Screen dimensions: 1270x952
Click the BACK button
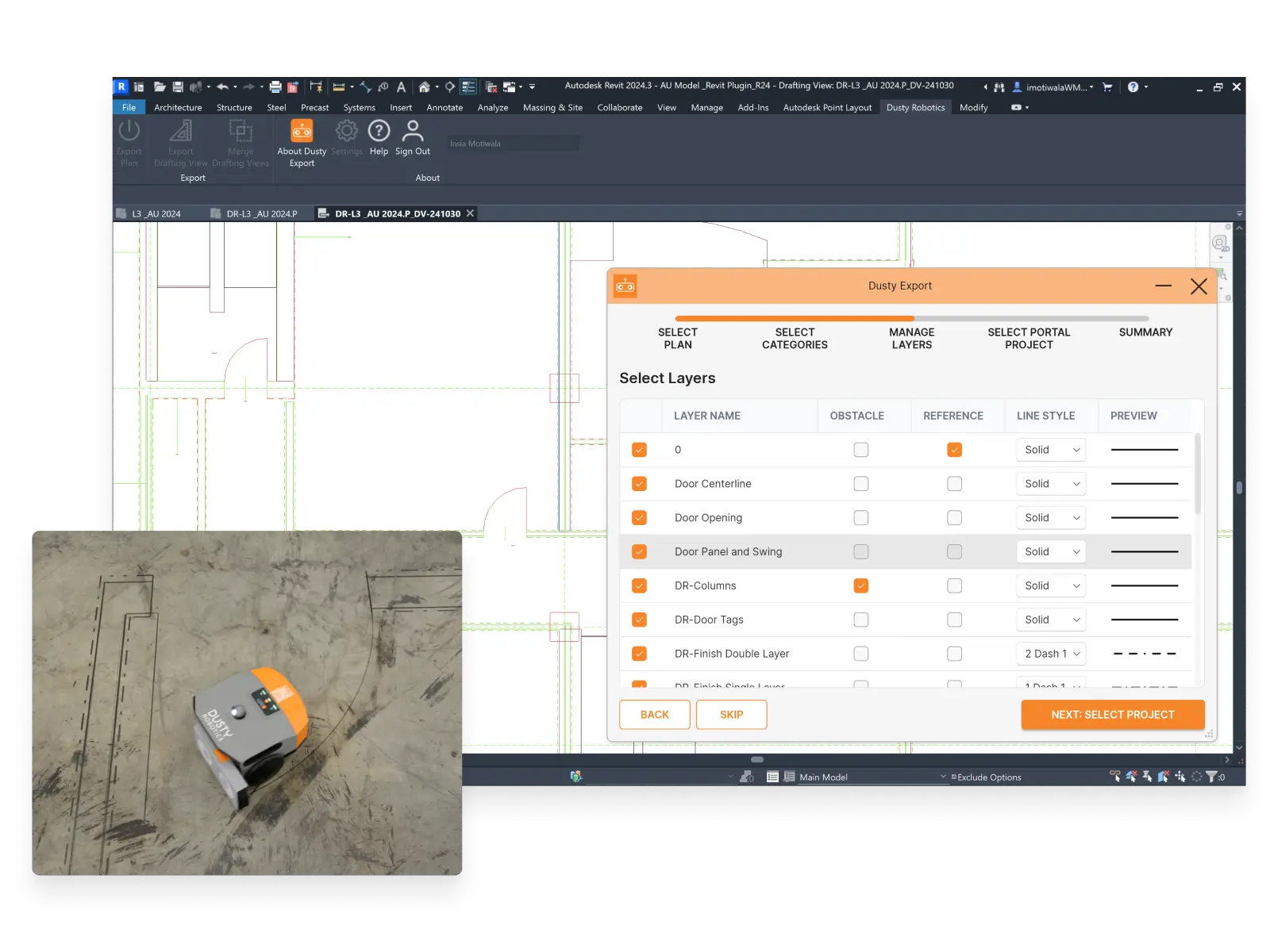coord(655,715)
